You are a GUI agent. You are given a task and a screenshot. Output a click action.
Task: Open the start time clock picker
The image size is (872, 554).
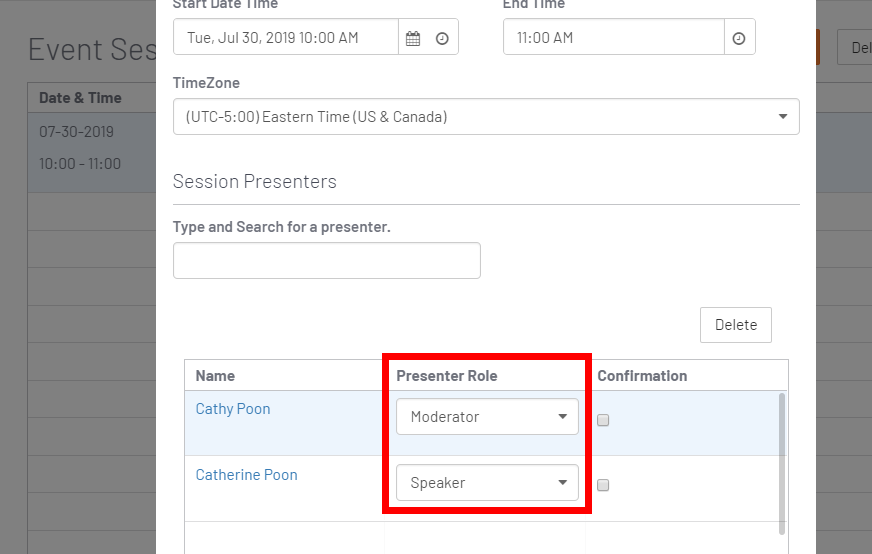(x=442, y=38)
